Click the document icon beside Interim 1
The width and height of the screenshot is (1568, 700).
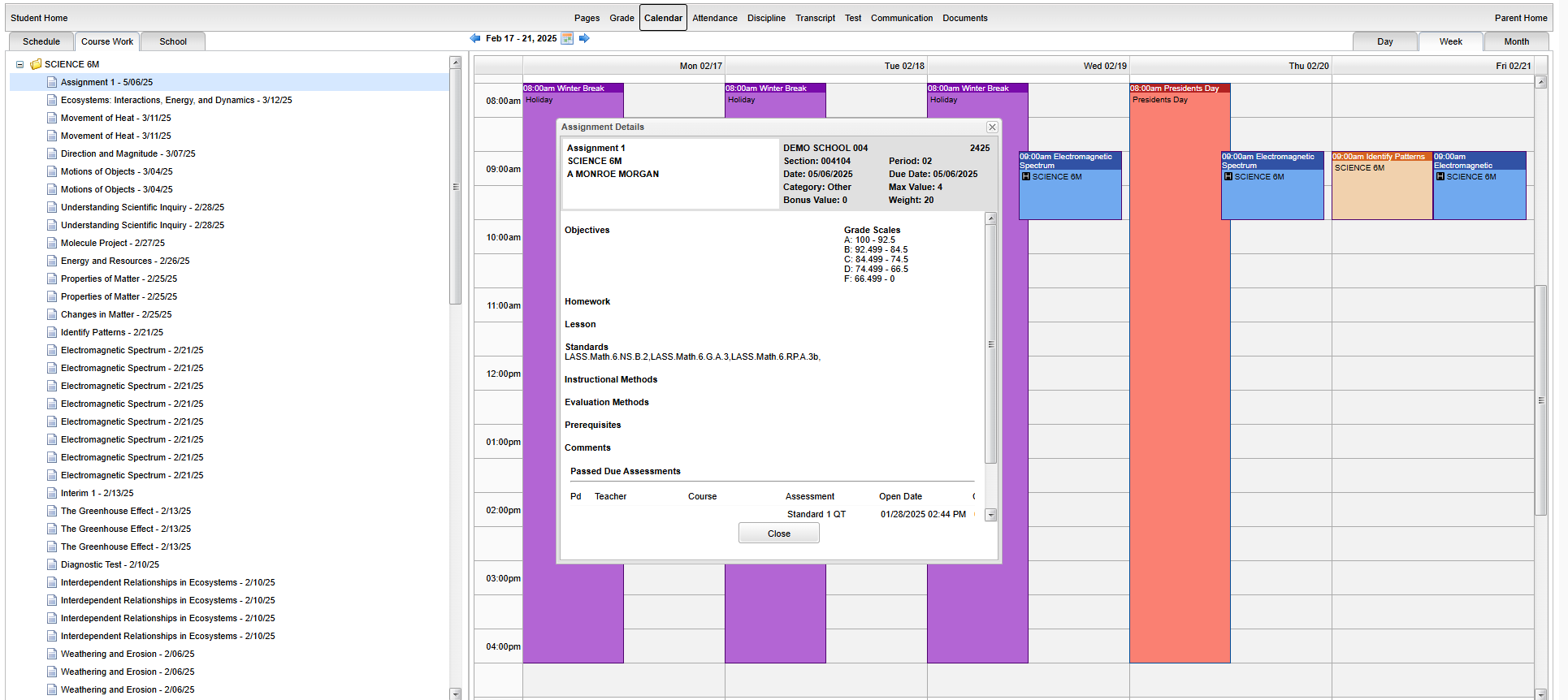tap(52, 493)
